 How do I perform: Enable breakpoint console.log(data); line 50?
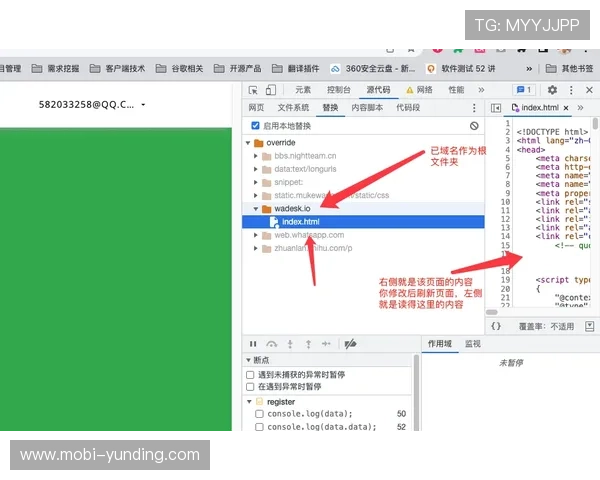tap(259, 414)
